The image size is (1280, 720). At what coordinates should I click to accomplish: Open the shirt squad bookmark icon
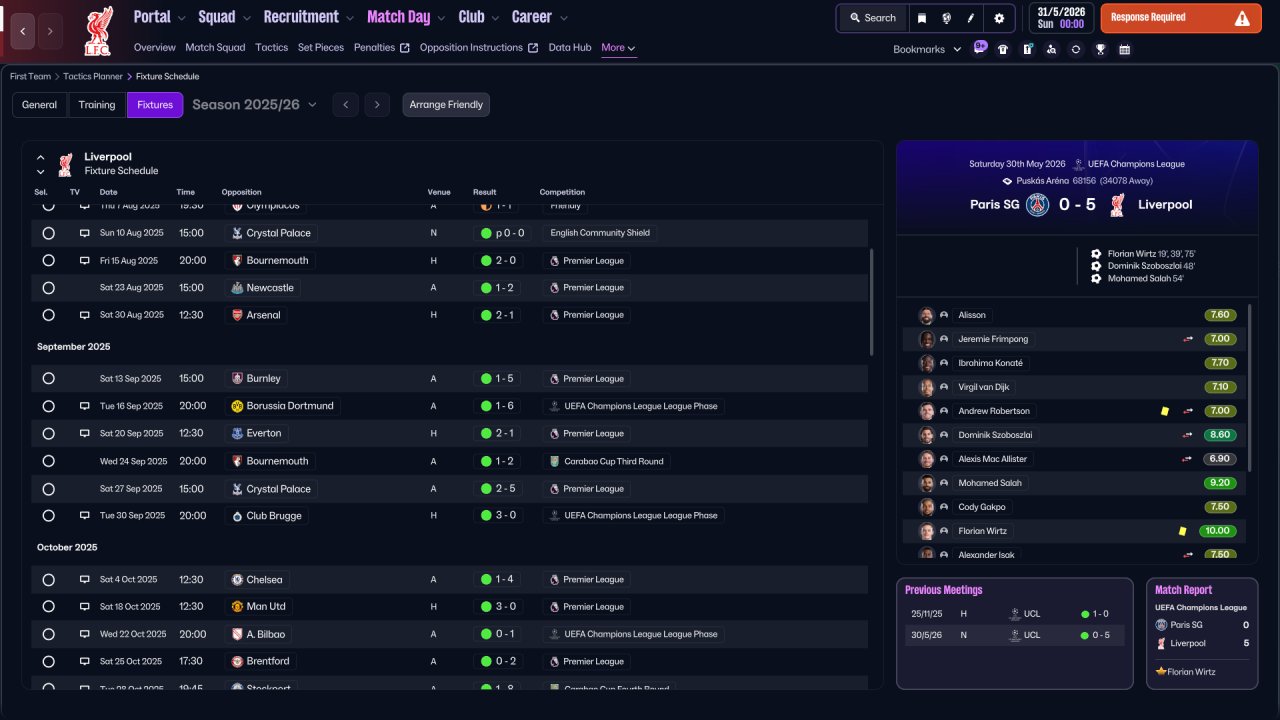tap(1003, 49)
